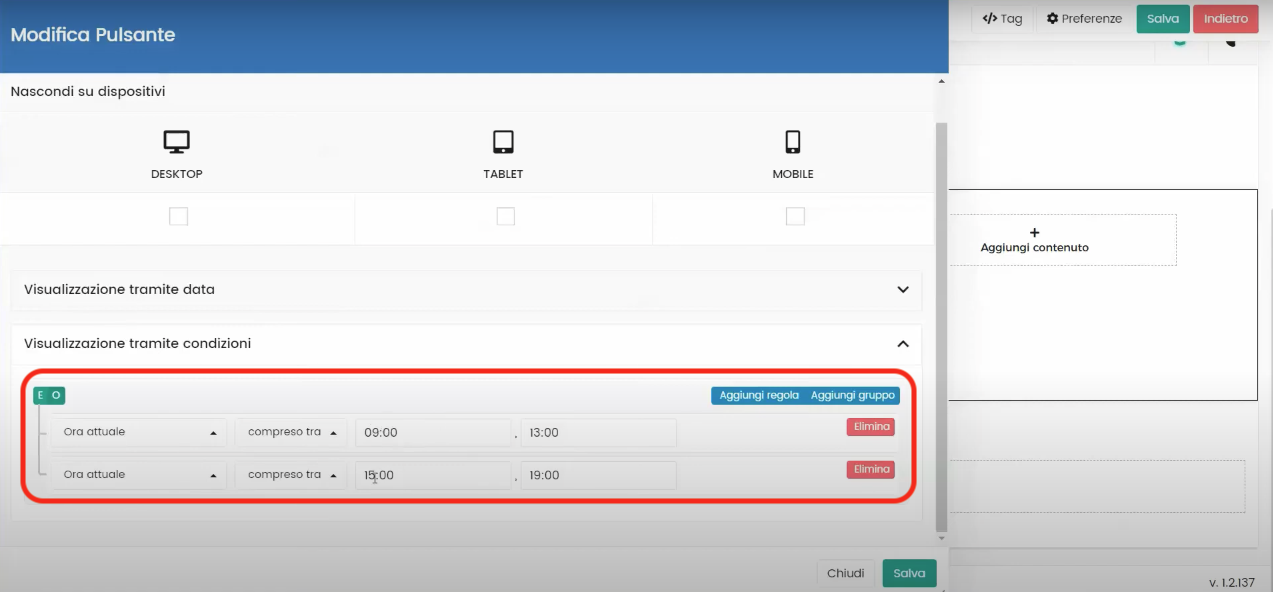Tick the Mobile hide checkbox
Screen dimensions: 1273x592
click(x=795, y=216)
